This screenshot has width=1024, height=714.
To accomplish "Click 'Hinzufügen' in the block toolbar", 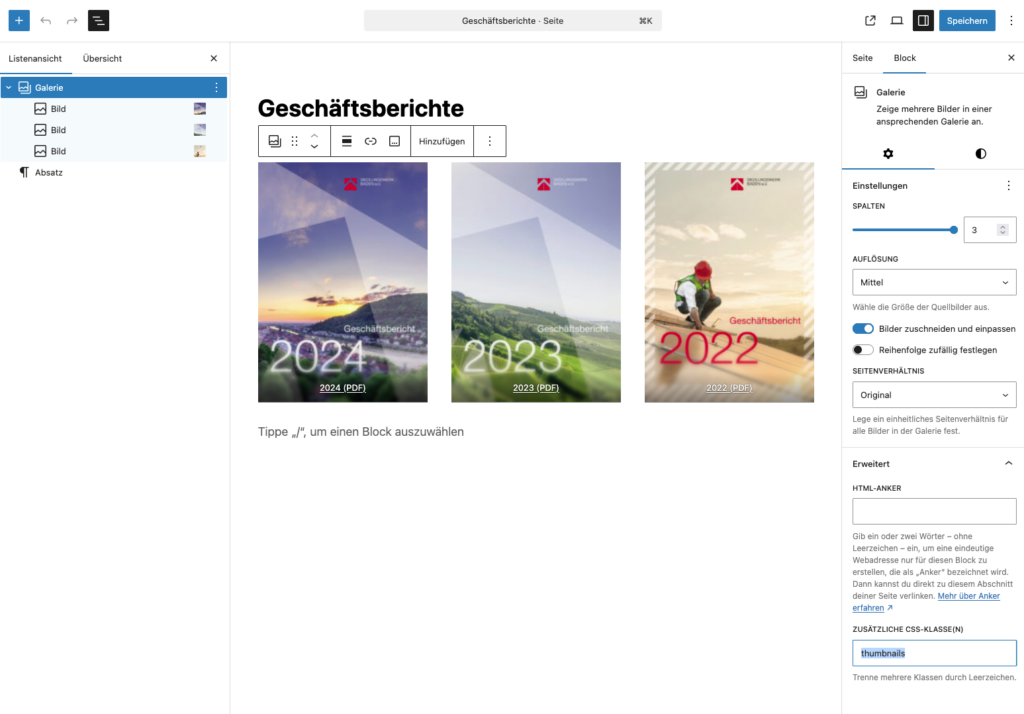I will click(x=442, y=141).
